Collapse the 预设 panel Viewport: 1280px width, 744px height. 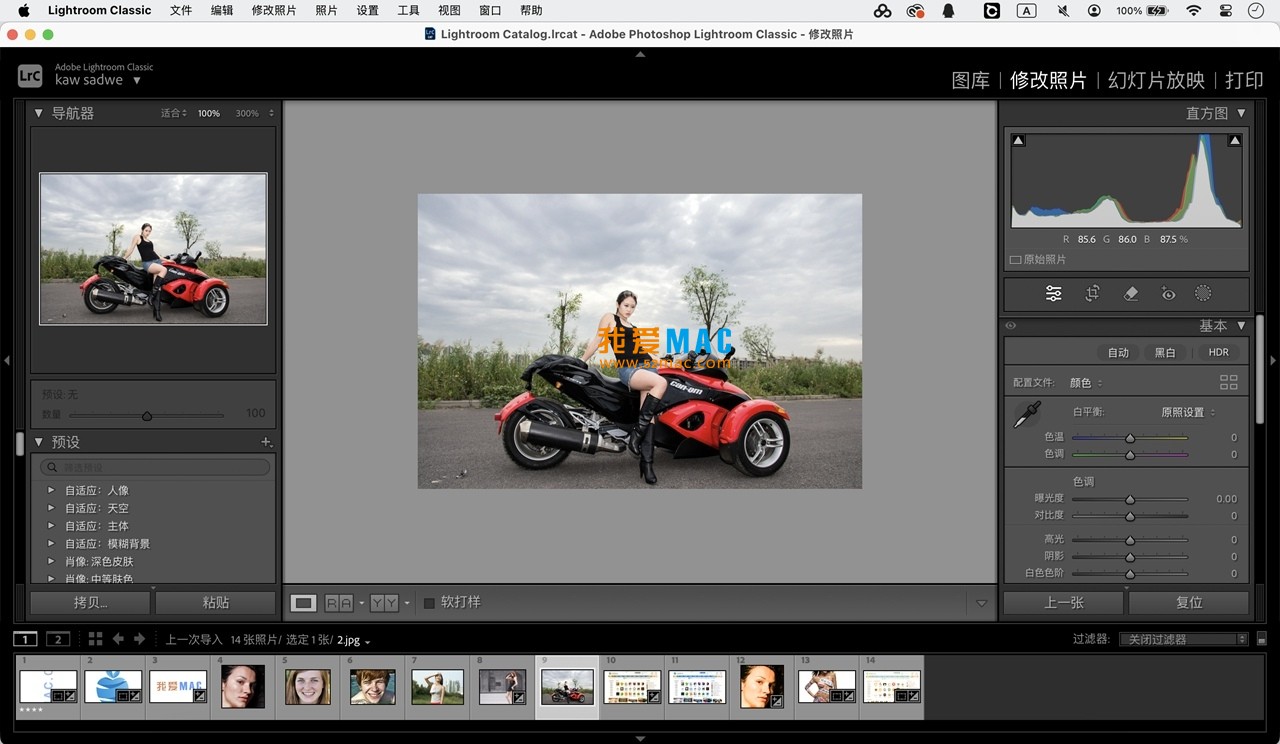39,442
